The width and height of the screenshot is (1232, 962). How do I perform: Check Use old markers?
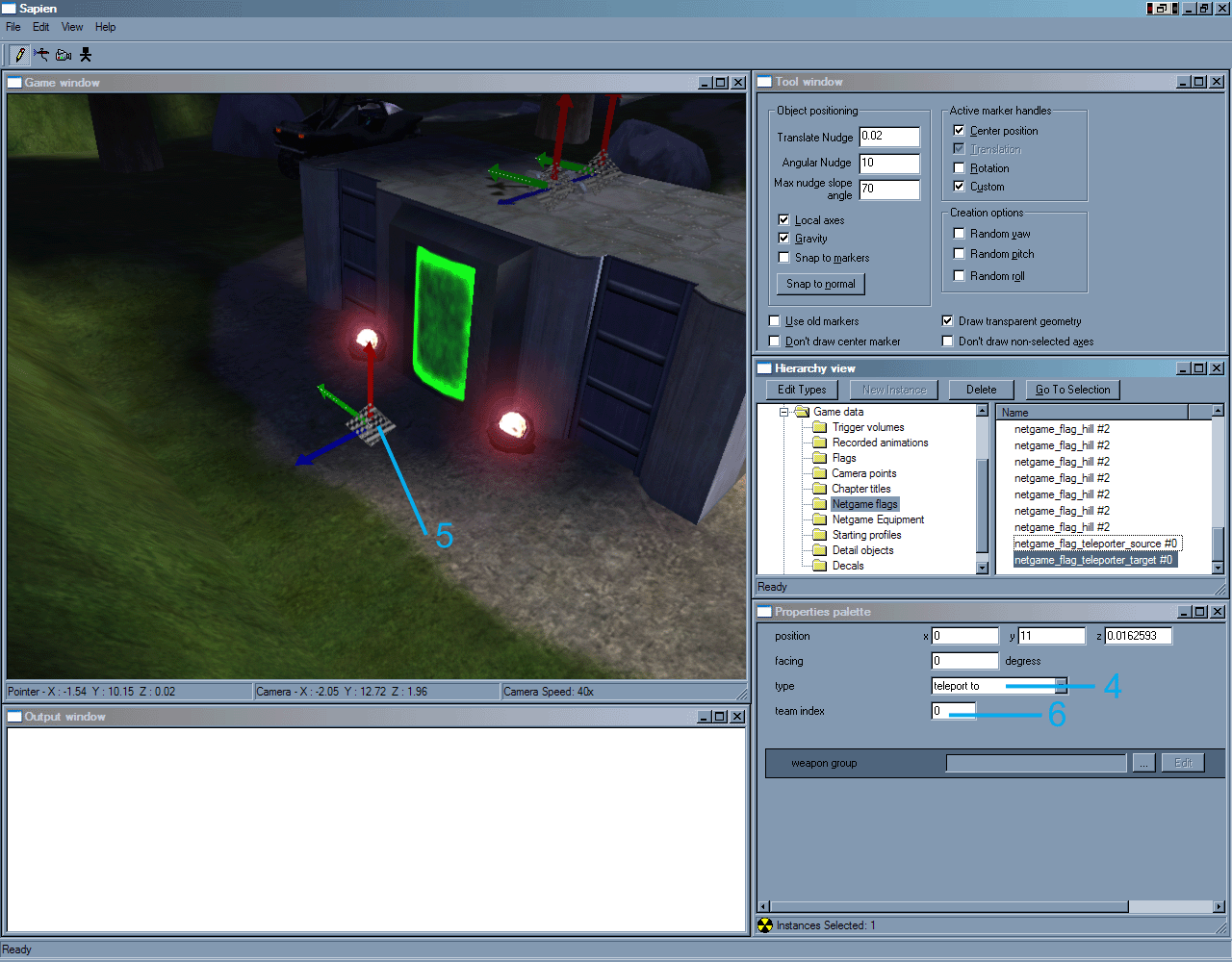(774, 321)
